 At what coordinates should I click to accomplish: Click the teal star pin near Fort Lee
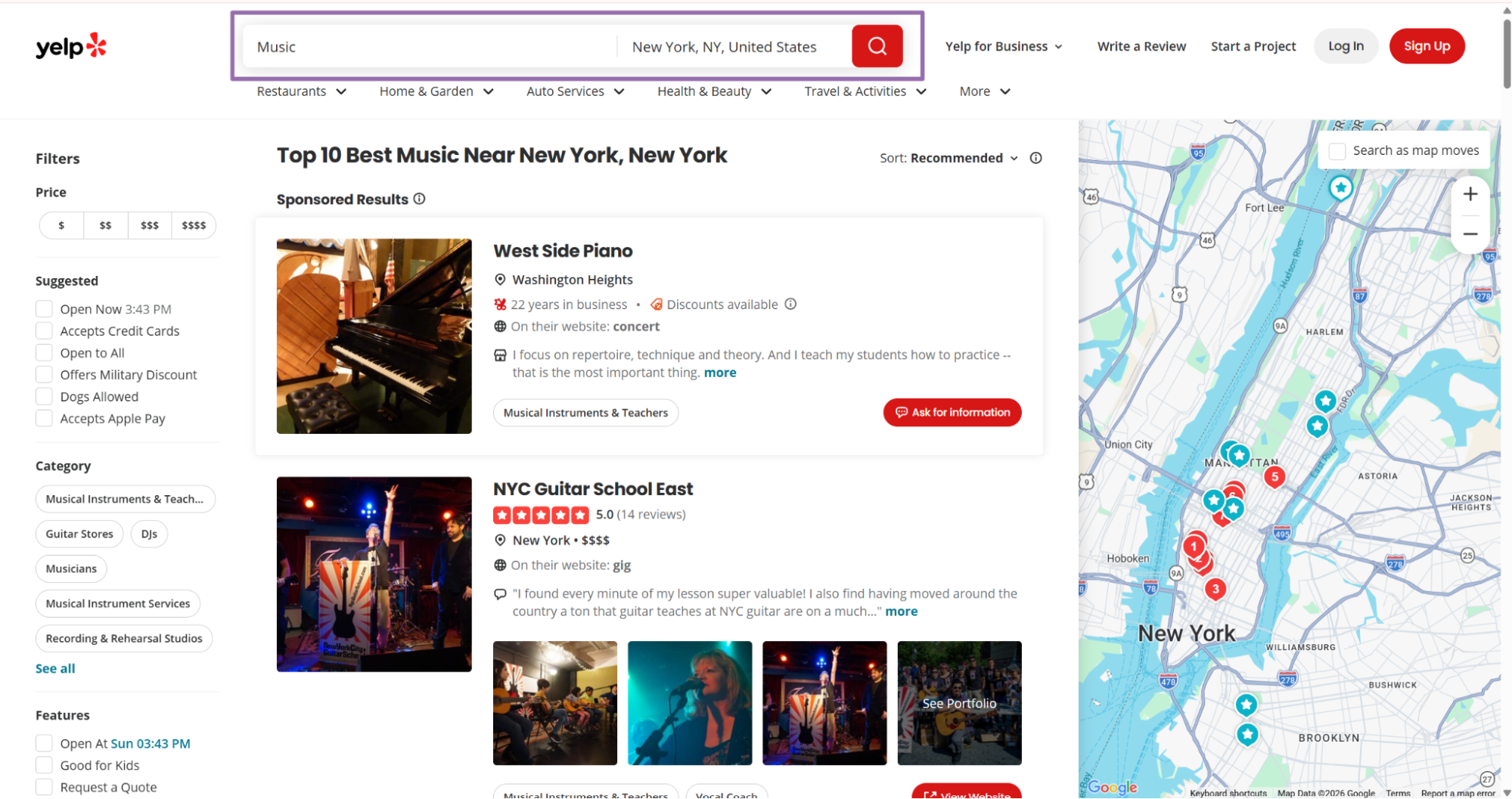1340,187
